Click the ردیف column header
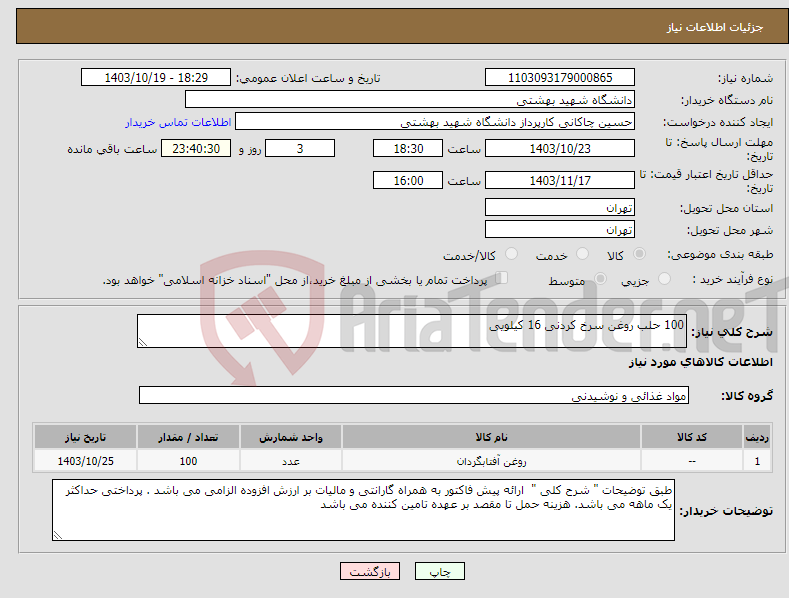Image resolution: width=789 pixels, height=598 pixels. [x=757, y=437]
